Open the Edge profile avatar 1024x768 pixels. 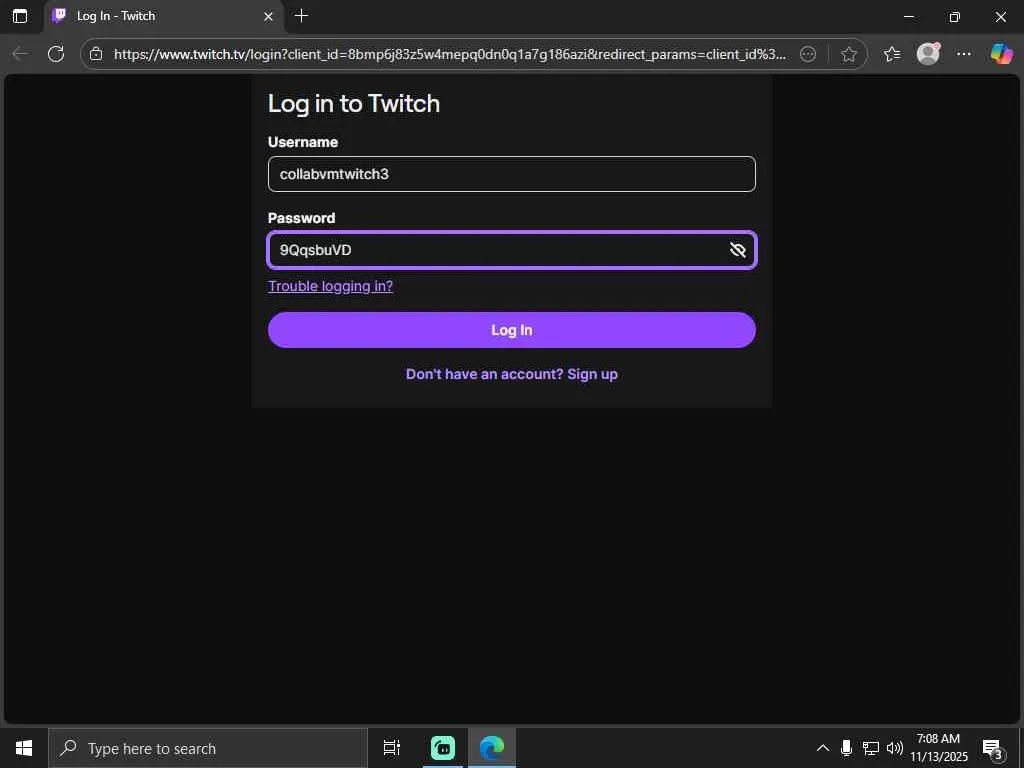click(928, 54)
